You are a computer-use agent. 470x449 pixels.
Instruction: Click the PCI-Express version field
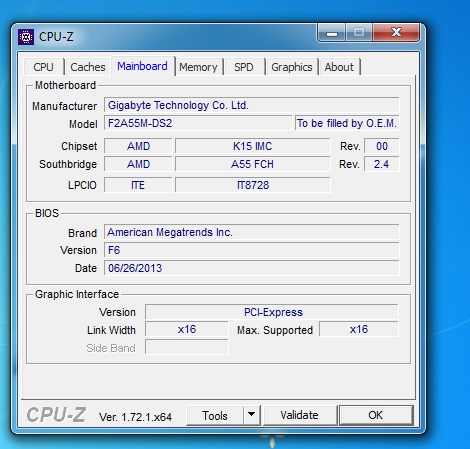point(272,312)
